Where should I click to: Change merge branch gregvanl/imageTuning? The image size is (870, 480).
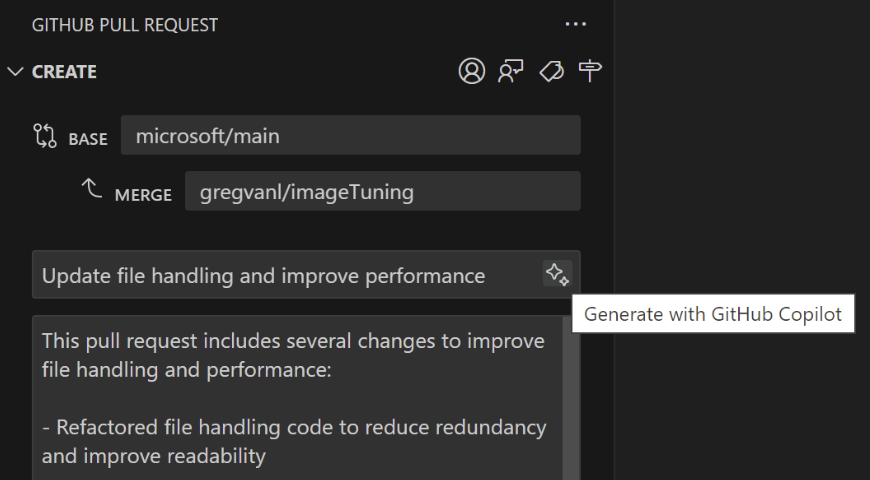click(x=383, y=191)
